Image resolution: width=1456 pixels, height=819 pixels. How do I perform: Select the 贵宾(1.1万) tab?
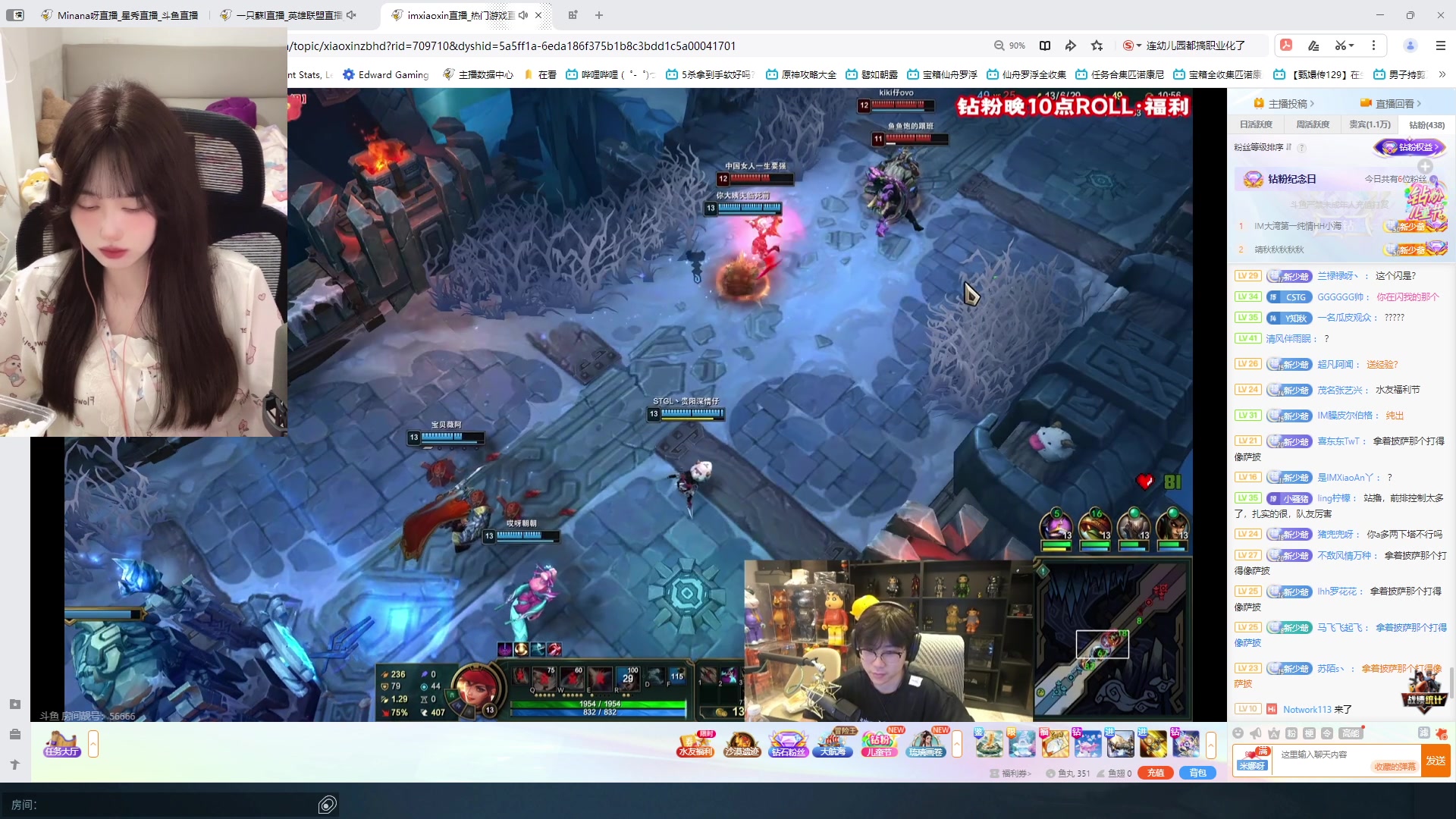[x=1370, y=124]
